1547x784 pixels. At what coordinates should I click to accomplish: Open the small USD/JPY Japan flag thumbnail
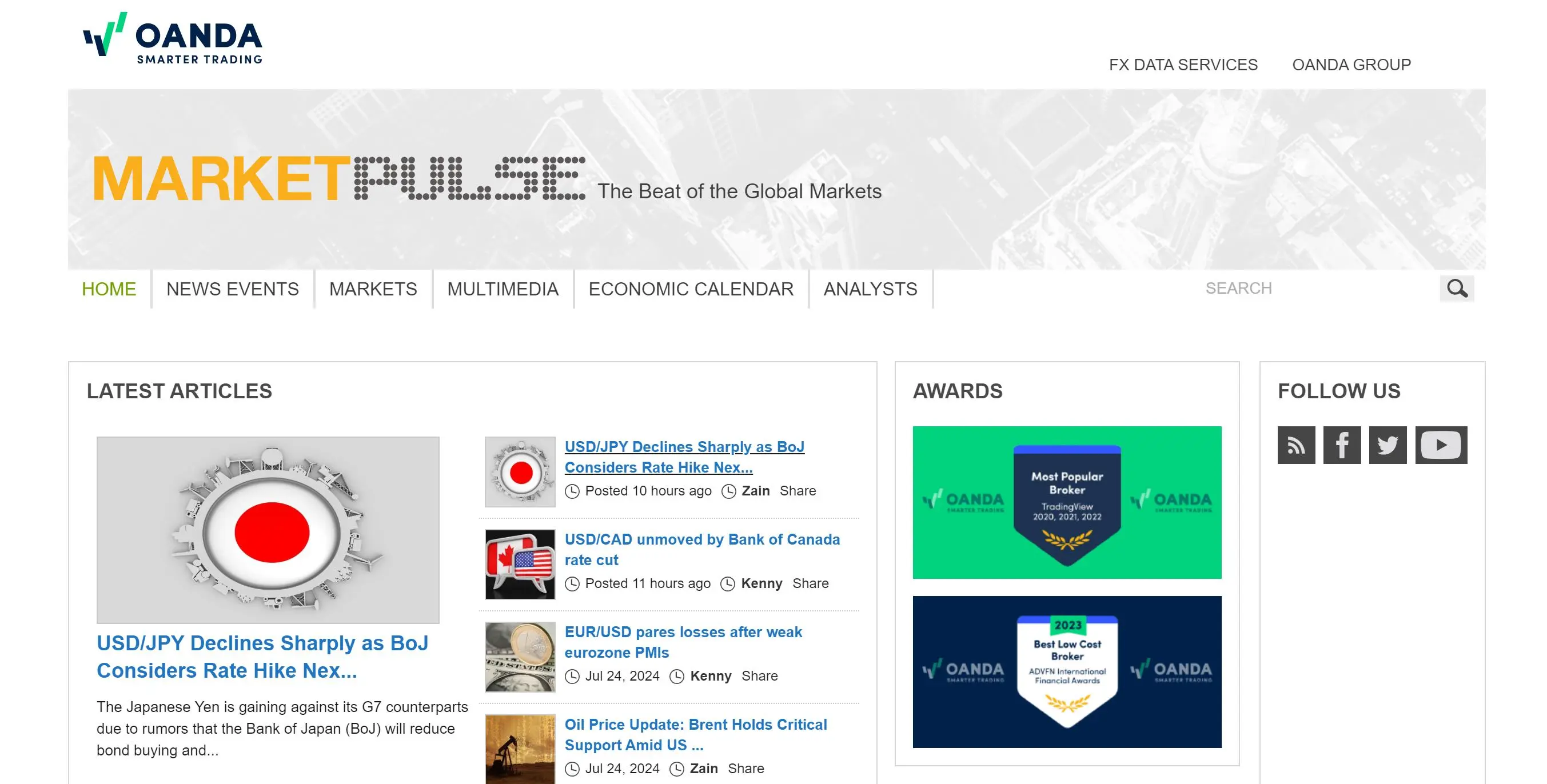(520, 472)
